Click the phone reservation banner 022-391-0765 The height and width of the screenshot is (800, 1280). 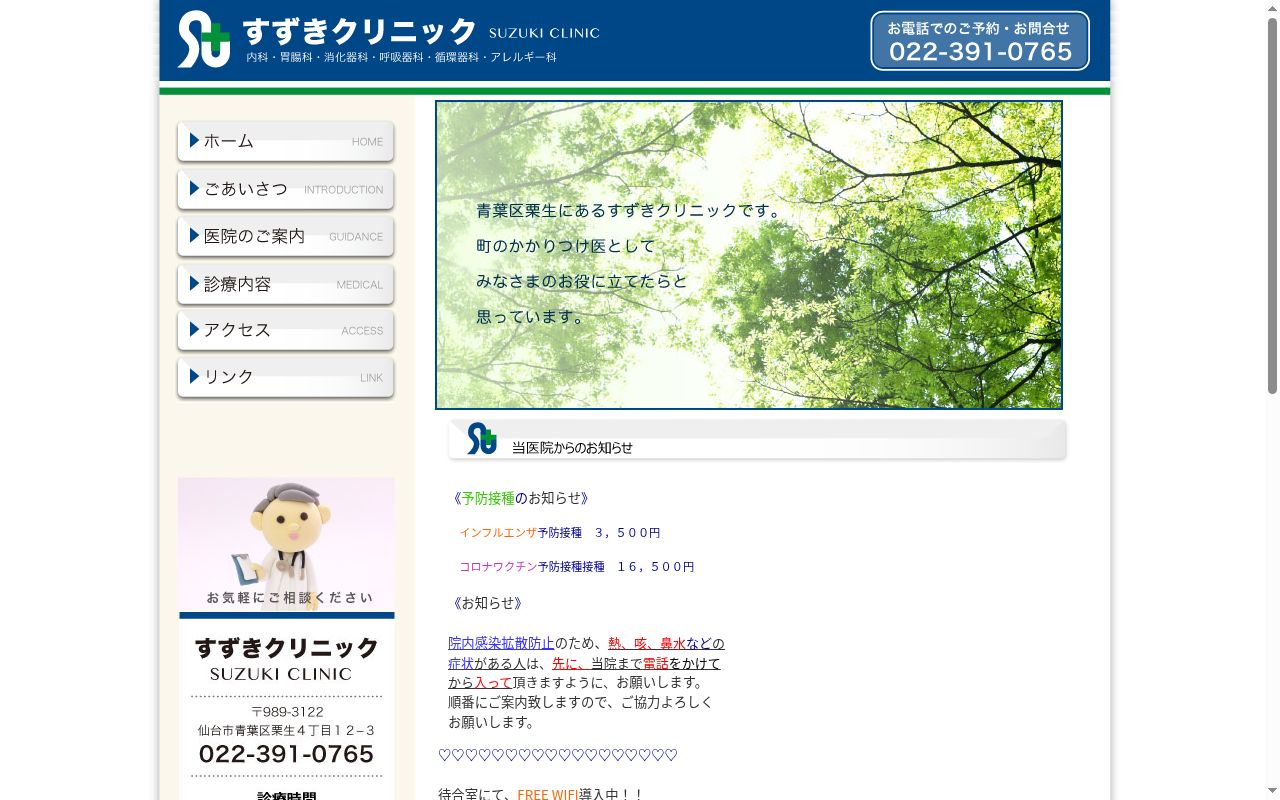980,41
